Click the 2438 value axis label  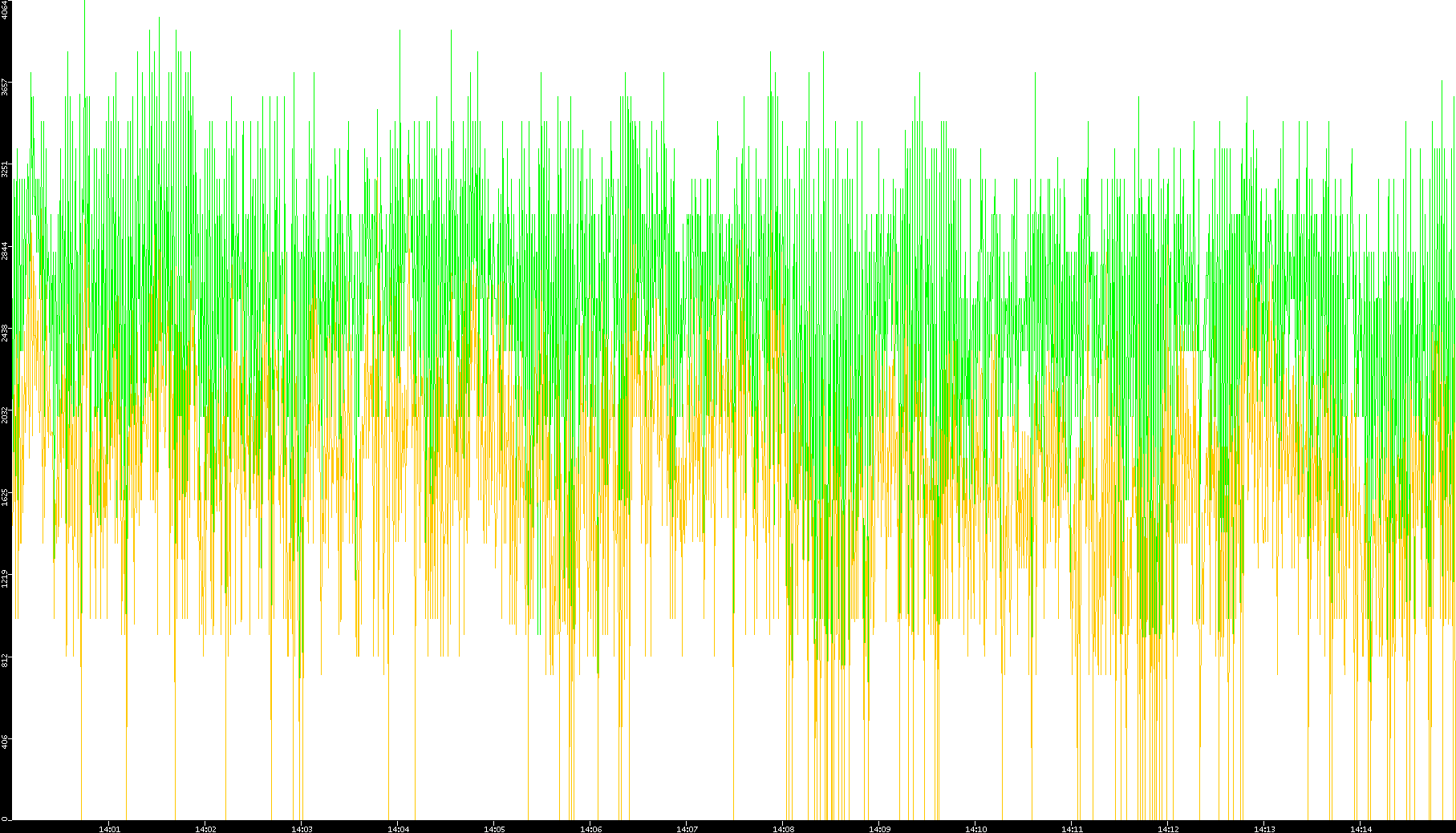pos(6,333)
